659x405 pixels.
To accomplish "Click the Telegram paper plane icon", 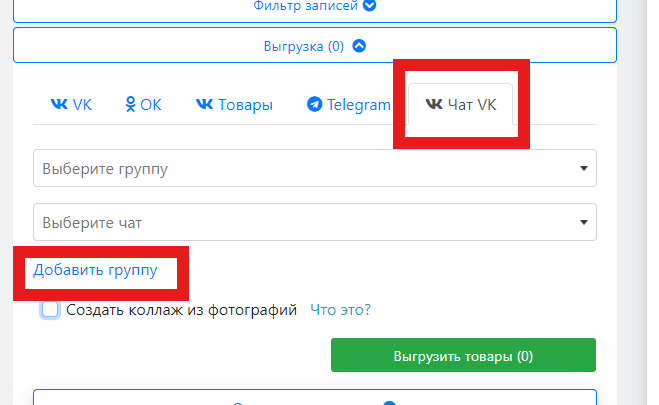I will tap(315, 104).
